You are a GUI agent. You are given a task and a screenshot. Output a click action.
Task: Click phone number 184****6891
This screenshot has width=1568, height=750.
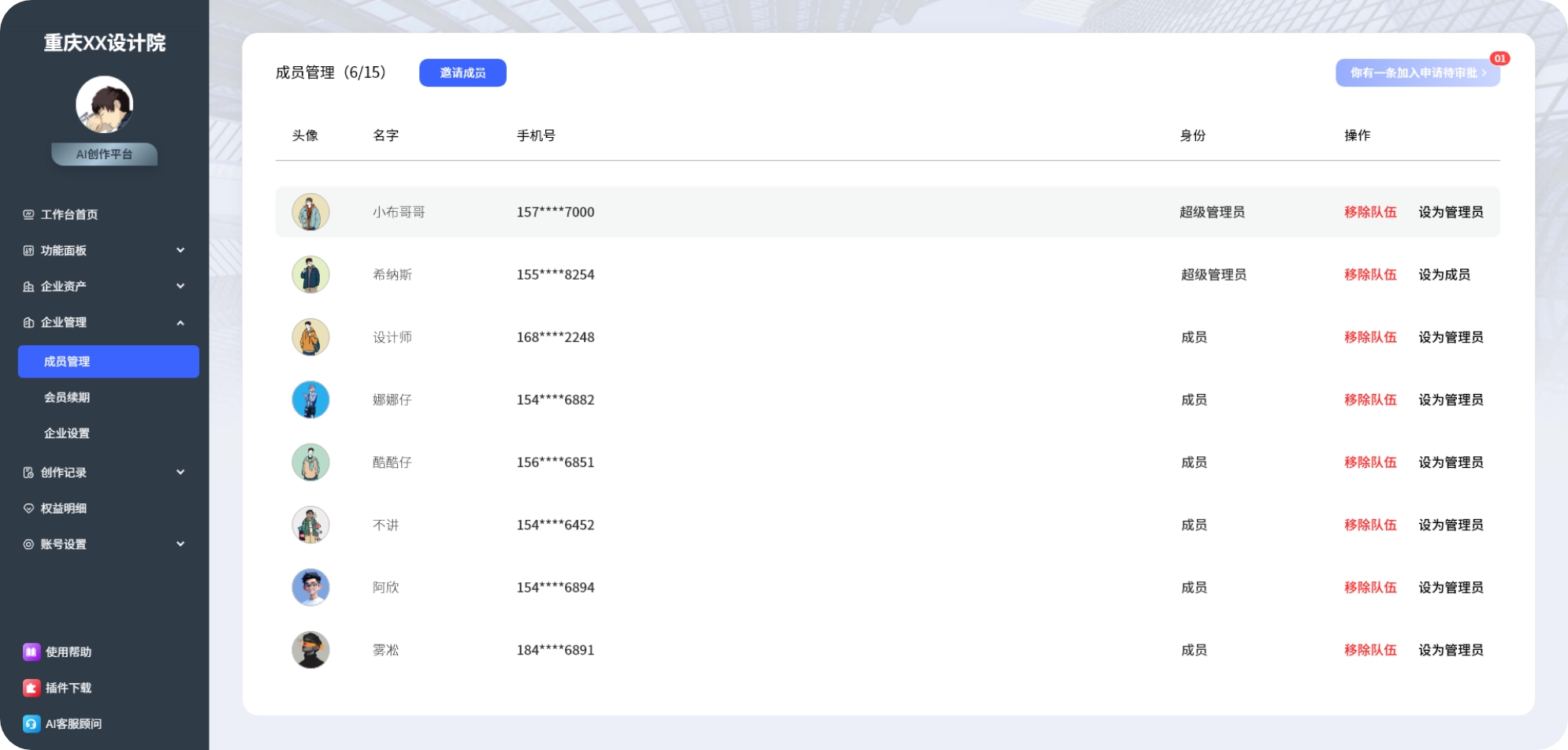[555, 650]
